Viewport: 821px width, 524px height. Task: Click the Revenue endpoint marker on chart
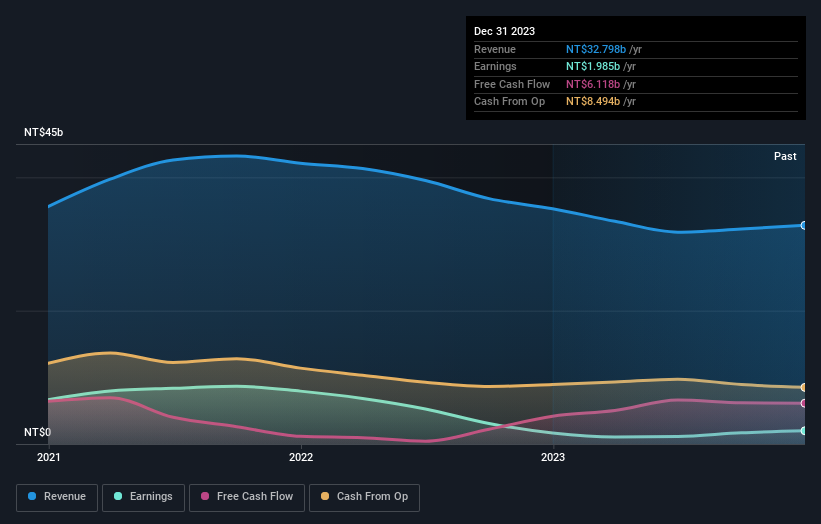coord(804,226)
